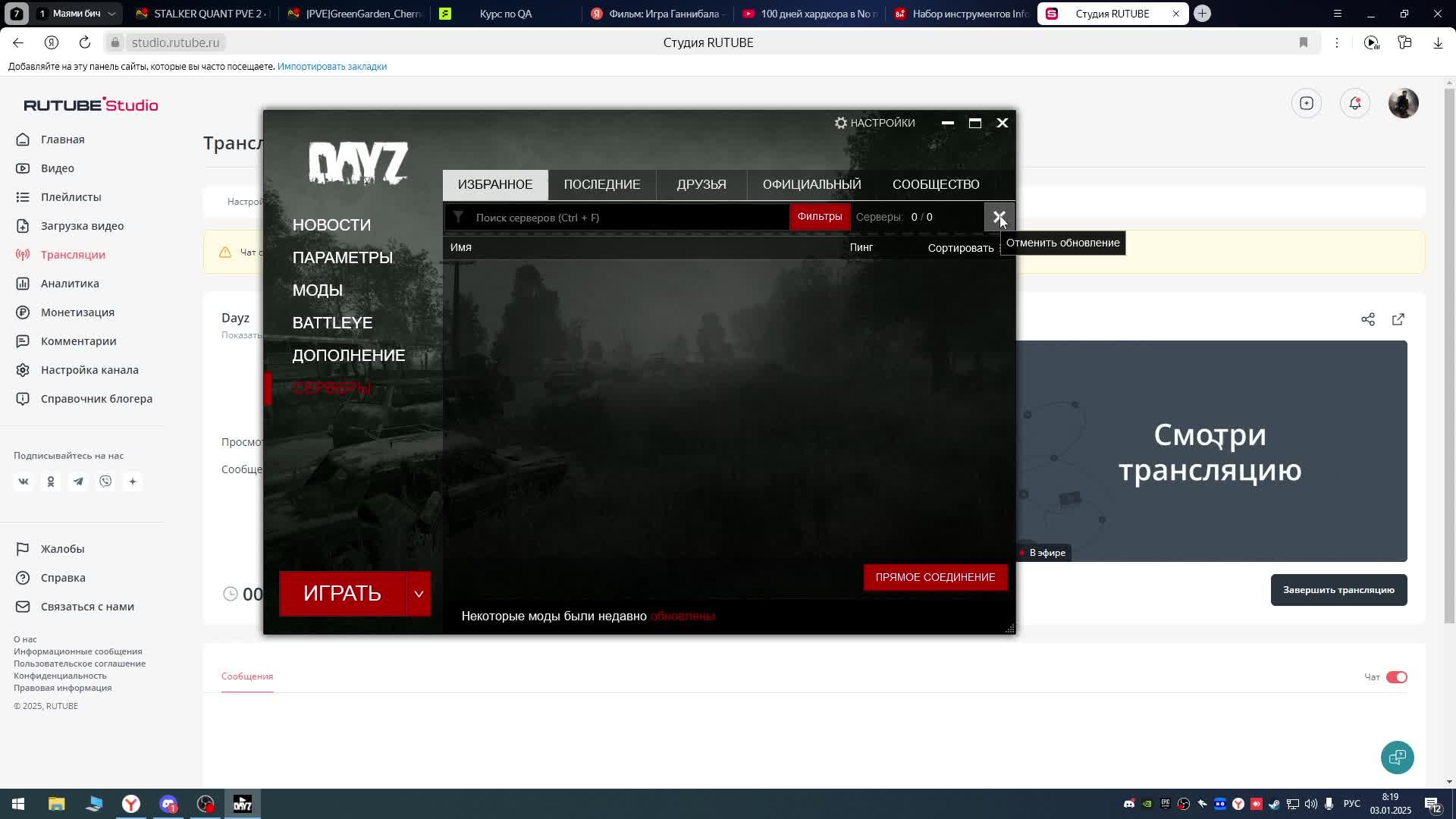Expand the Маями бич tab group chevron
Image resolution: width=1456 pixels, height=819 pixels.
[x=111, y=13]
